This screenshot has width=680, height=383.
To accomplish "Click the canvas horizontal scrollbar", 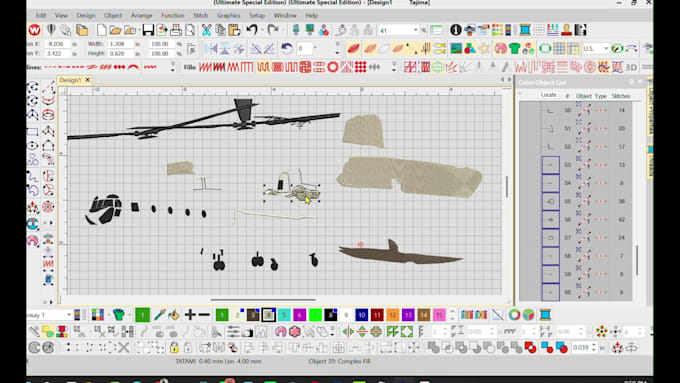I will 263,299.
